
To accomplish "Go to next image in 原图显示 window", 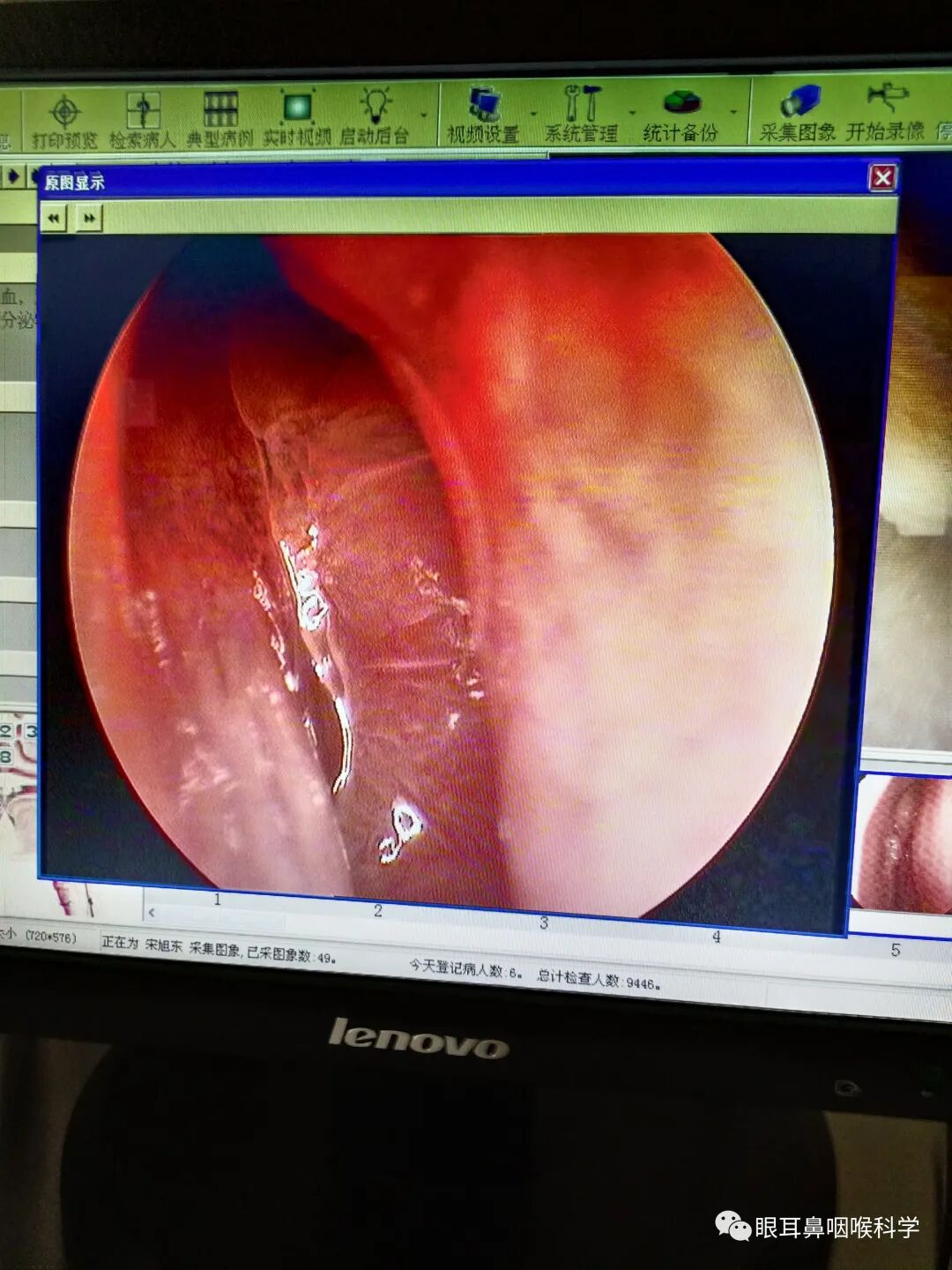I will click(x=89, y=218).
